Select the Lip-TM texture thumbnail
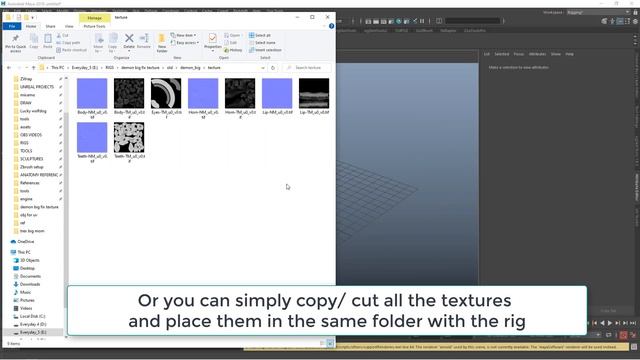The width and height of the screenshot is (640, 360). (x=314, y=93)
